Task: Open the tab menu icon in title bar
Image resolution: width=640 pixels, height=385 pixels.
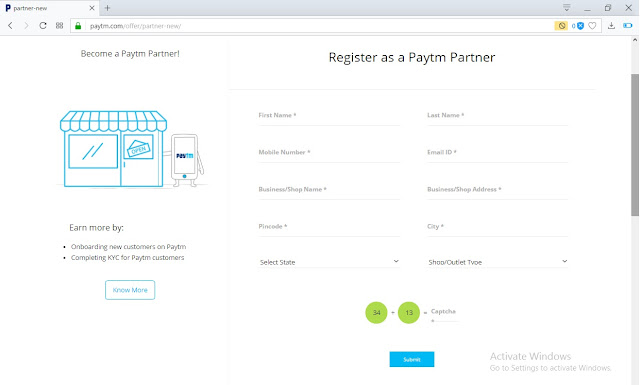Action: [x=567, y=8]
